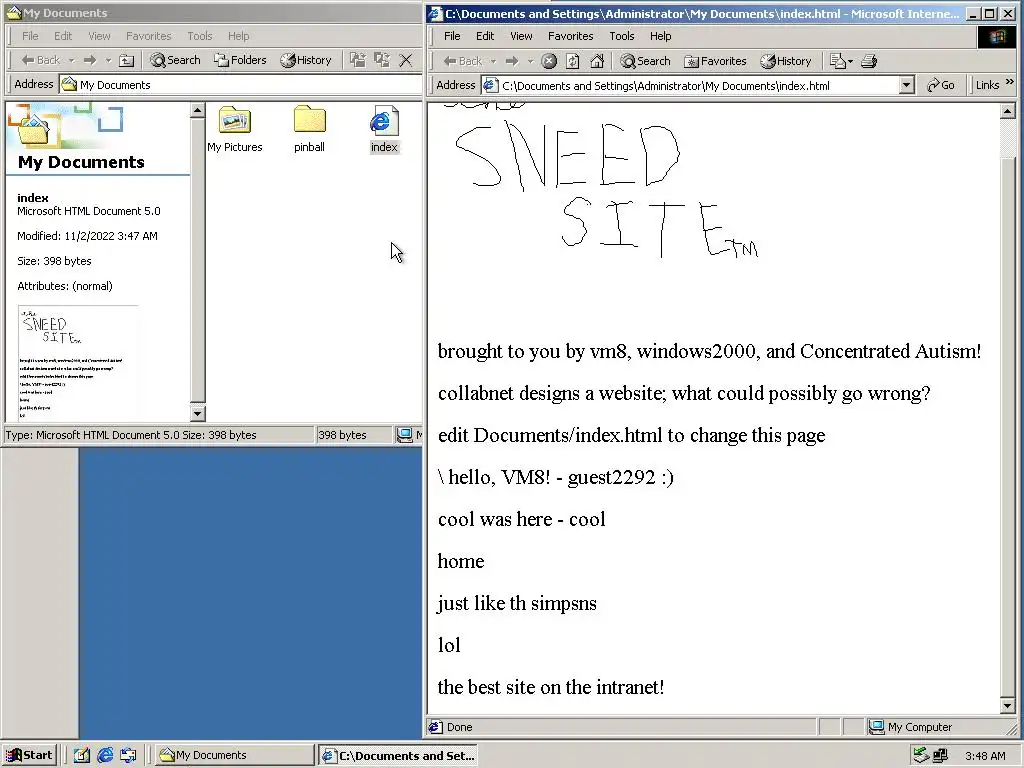Open Tools menu in Internet Explorer
Screen dimensions: 1024x768
pyautogui.click(x=622, y=36)
